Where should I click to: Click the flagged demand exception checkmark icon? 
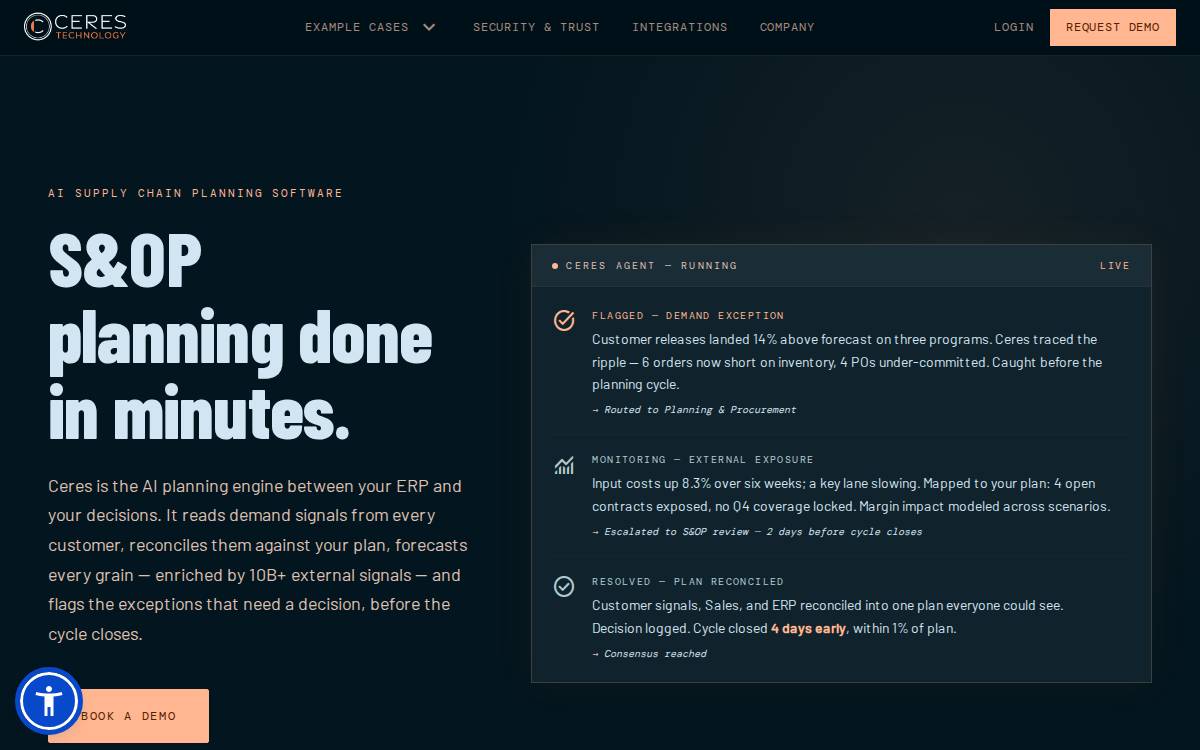point(564,320)
